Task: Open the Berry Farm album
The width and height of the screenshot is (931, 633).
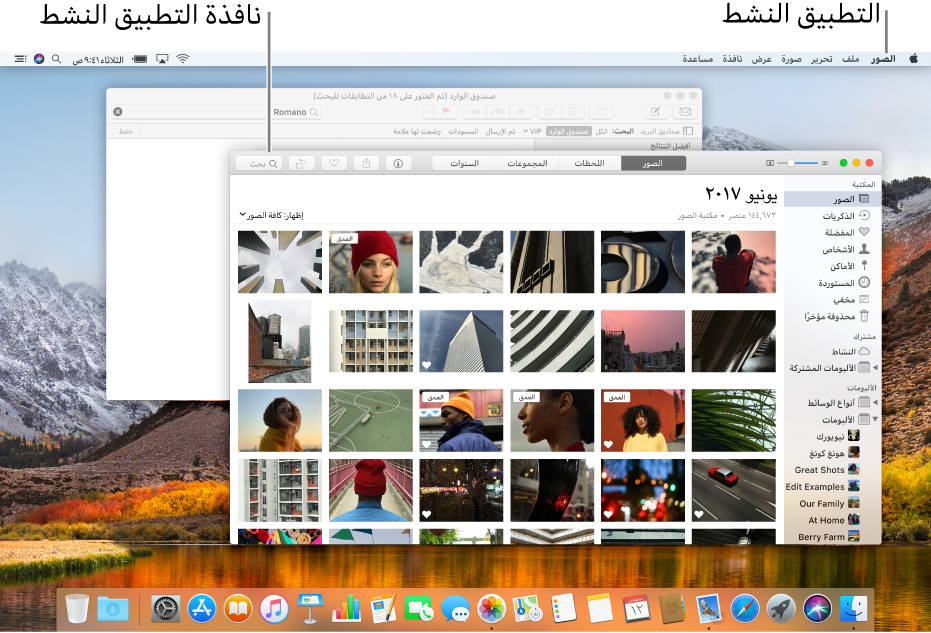Action: (x=829, y=537)
